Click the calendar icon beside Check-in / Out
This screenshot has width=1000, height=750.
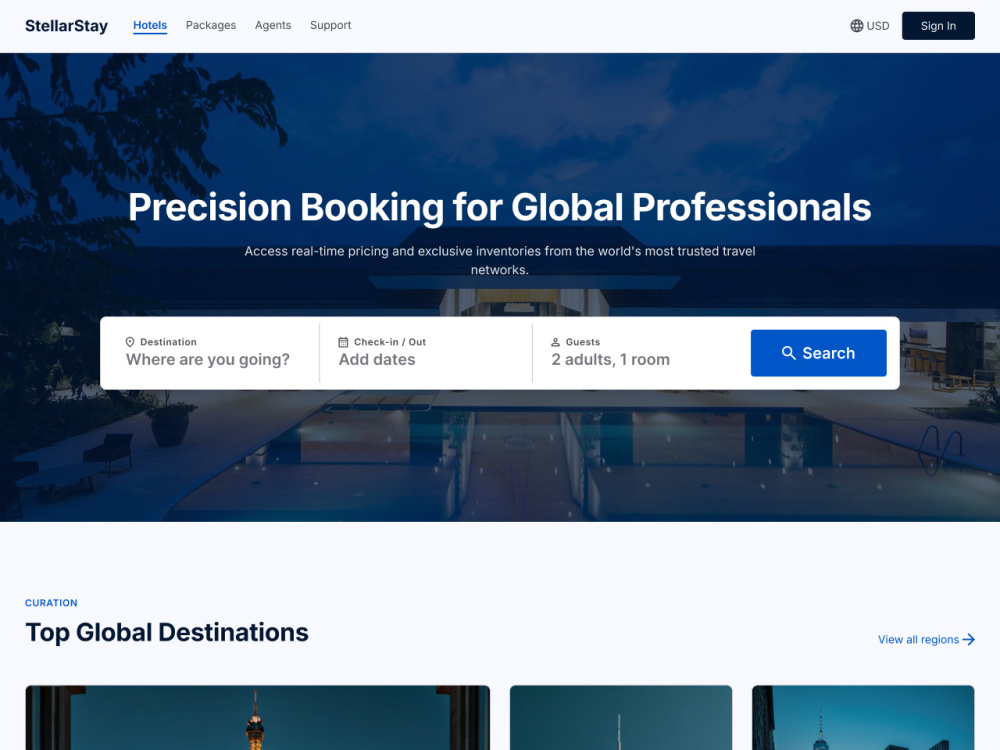coord(343,342)
